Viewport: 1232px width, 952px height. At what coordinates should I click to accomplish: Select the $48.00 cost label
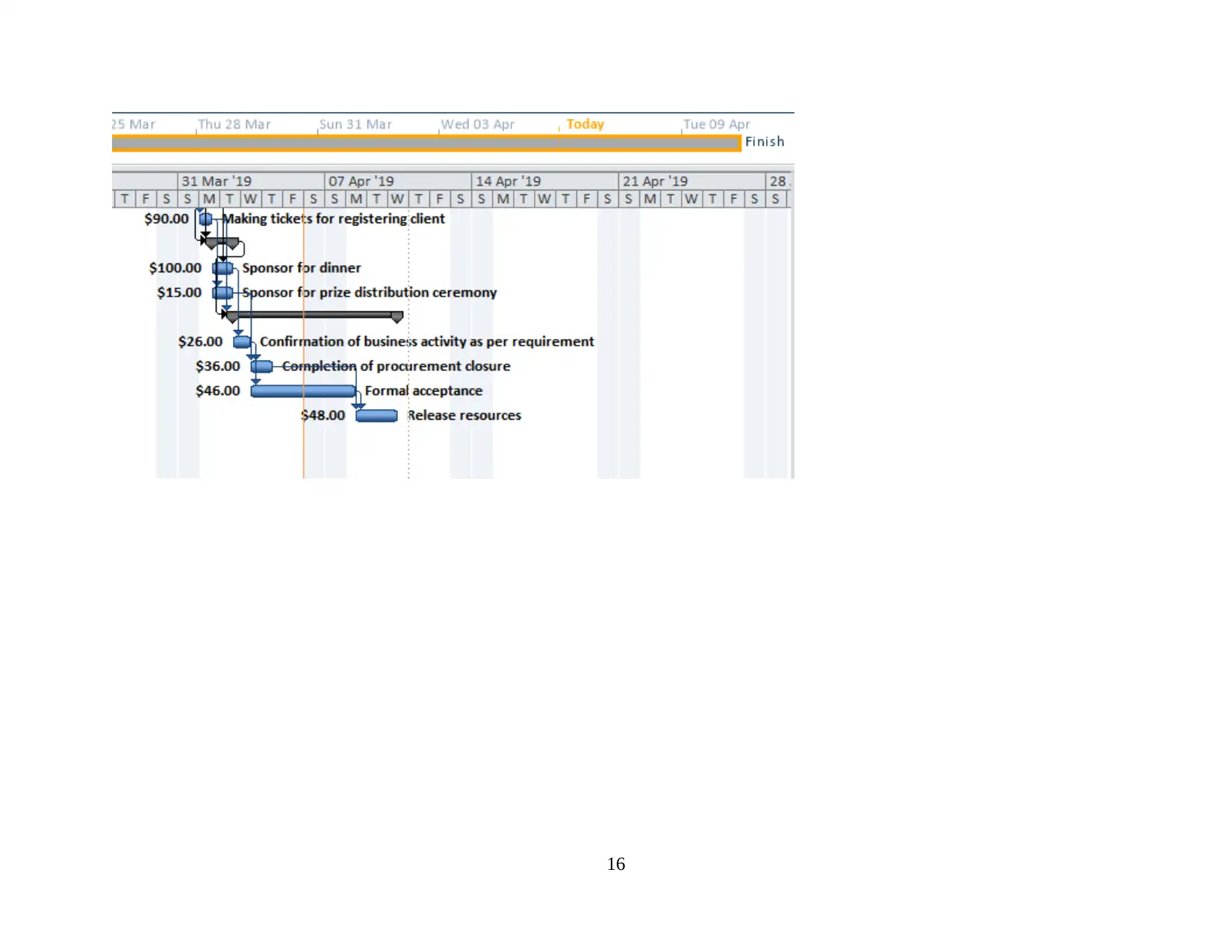point(323,416)
